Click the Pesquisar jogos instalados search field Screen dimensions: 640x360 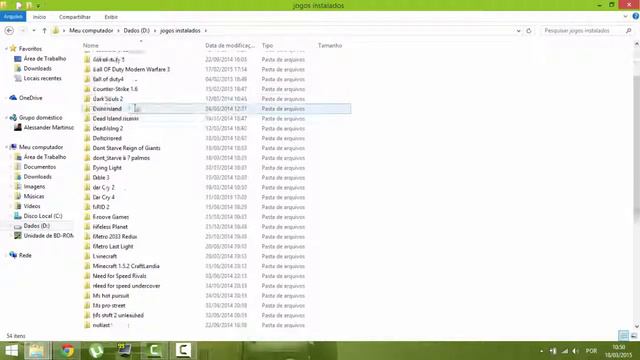click(583, 31)
